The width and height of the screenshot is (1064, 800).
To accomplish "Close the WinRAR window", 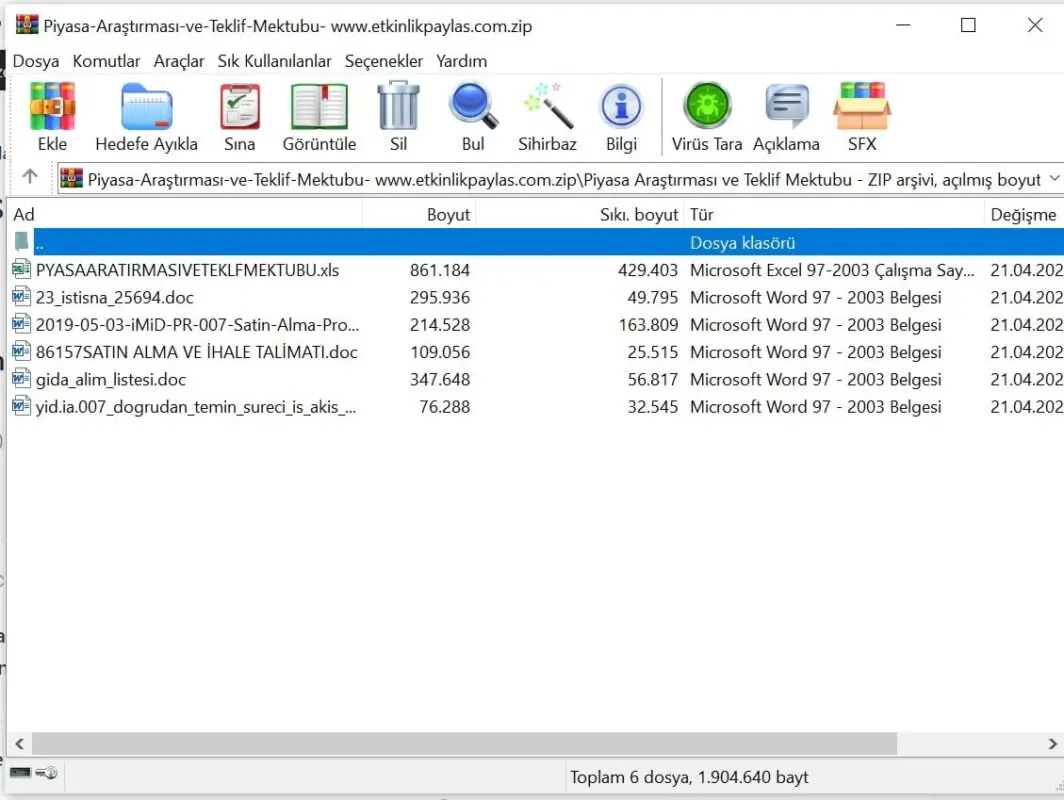I will pyautogui.click(x=1035, y=25).
